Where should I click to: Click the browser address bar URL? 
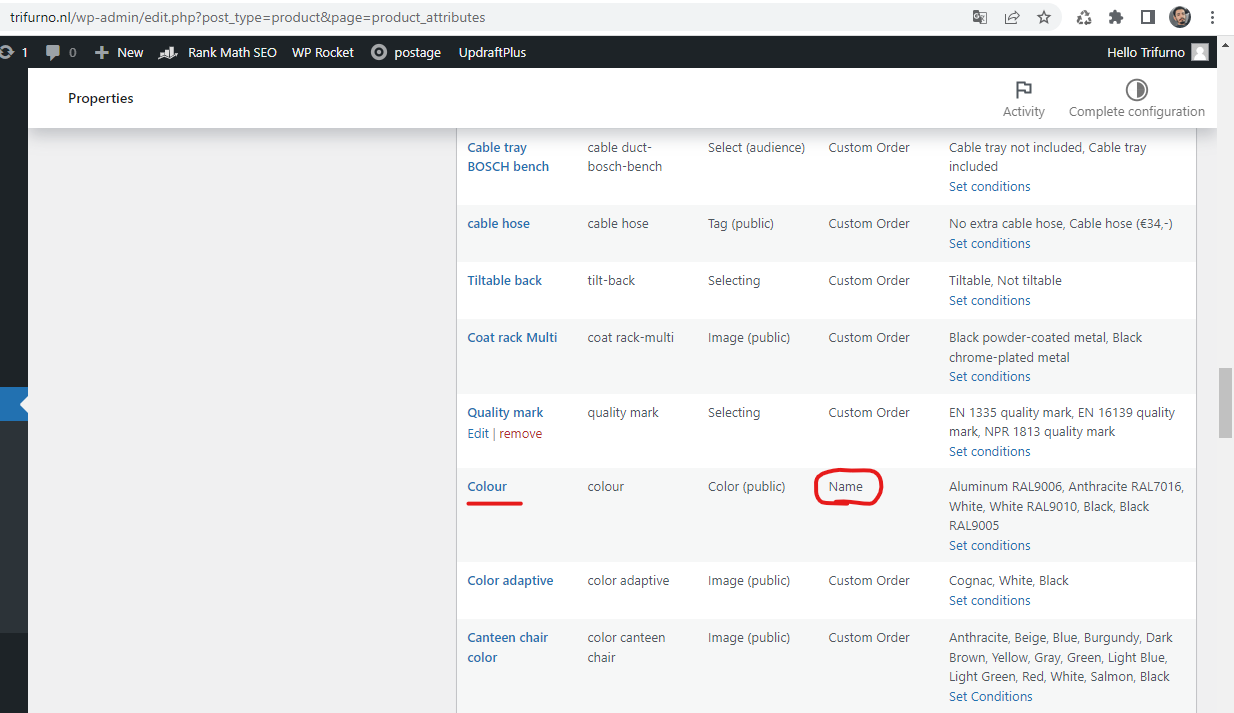(248, 17)
